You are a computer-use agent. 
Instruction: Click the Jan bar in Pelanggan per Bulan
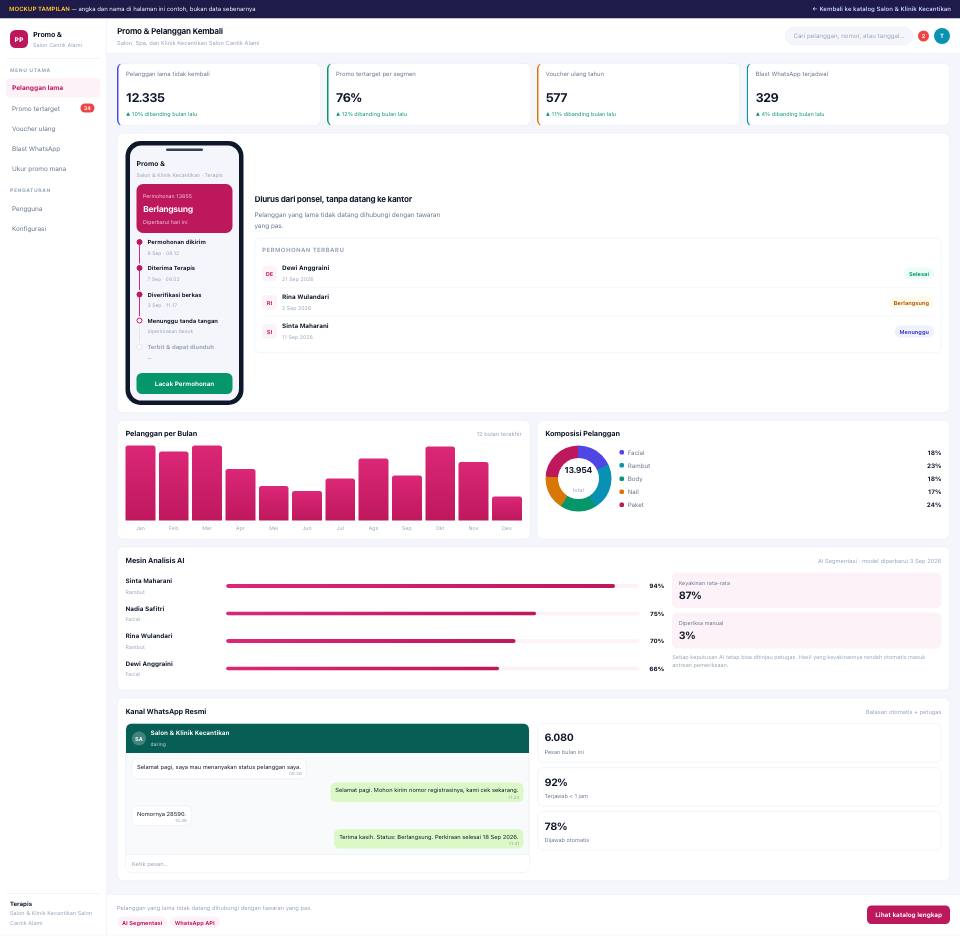[x=140, y=483]
